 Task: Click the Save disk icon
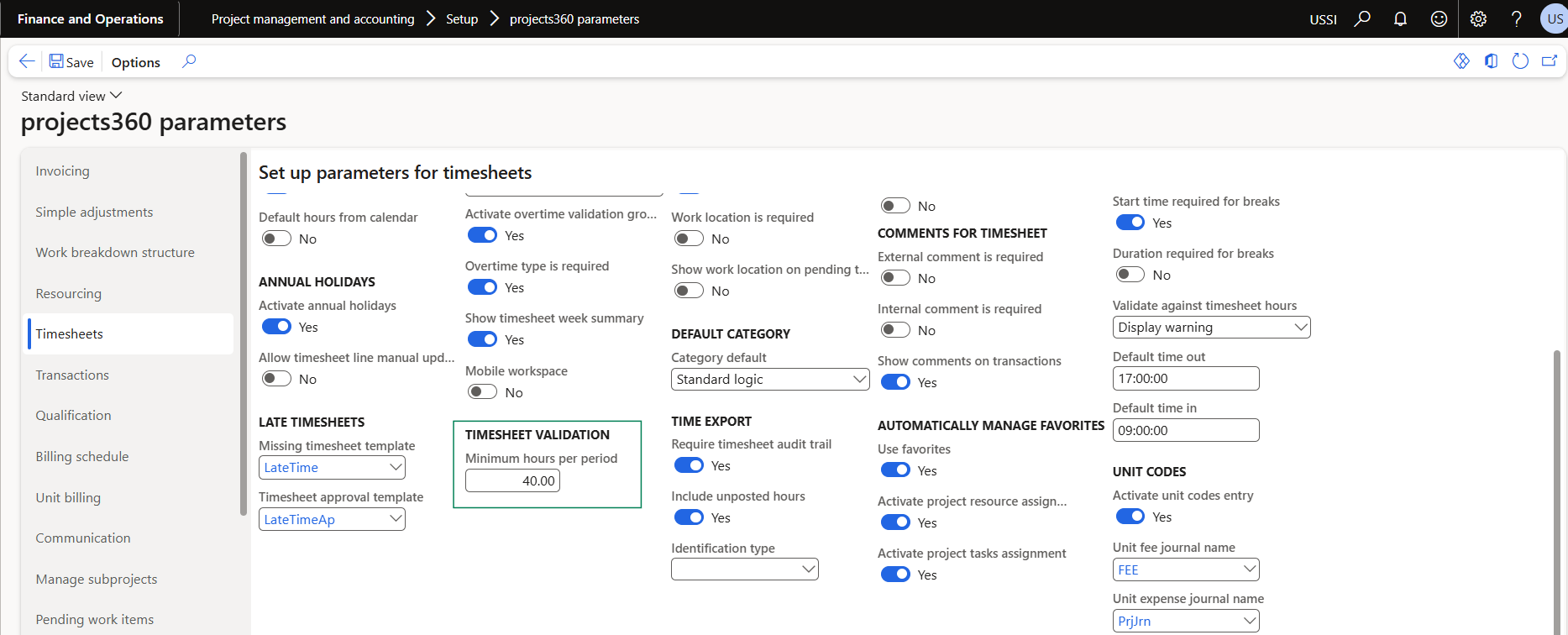56,61
